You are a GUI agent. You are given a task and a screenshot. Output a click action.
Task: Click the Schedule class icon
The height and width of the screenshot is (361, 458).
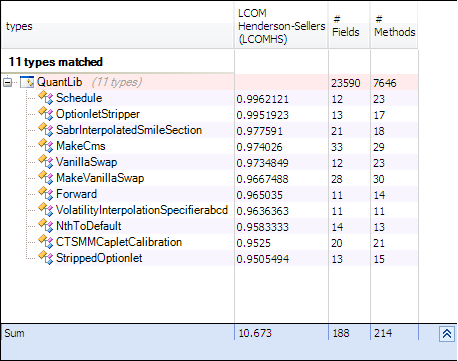tap(46, 98)
